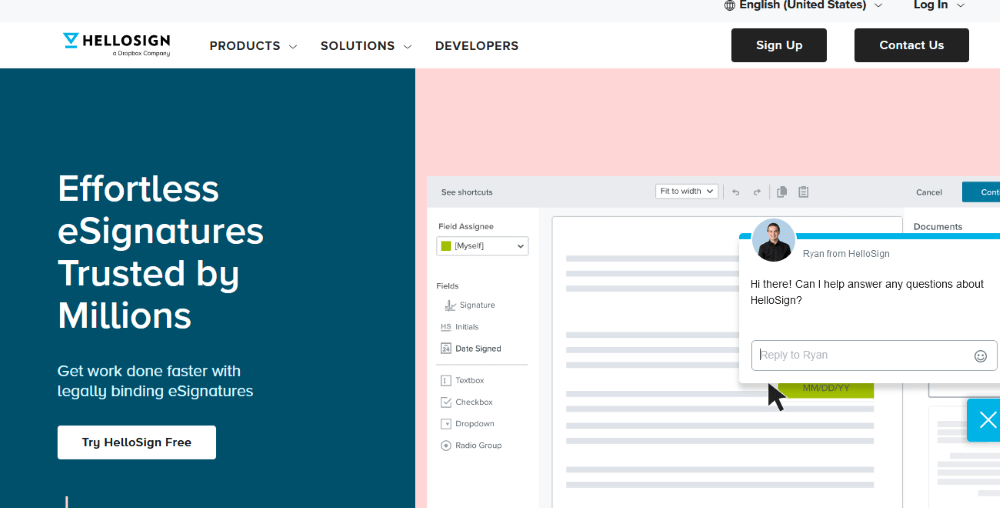The height and width of the screenshot is (508, 1000).
Task: Click the green MM/DD/YY date field
Action: coord(826,390)
